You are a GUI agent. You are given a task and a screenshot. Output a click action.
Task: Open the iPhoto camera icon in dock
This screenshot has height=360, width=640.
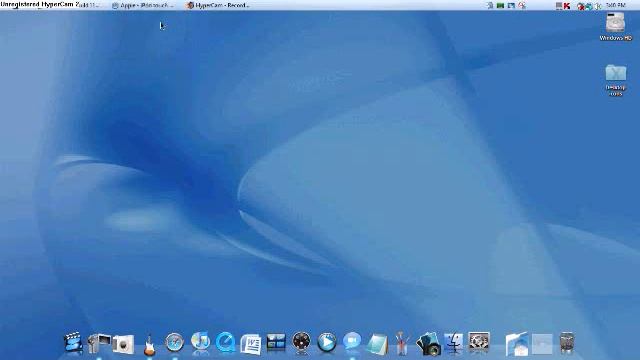pyautogui.click(x=123, y=344)
